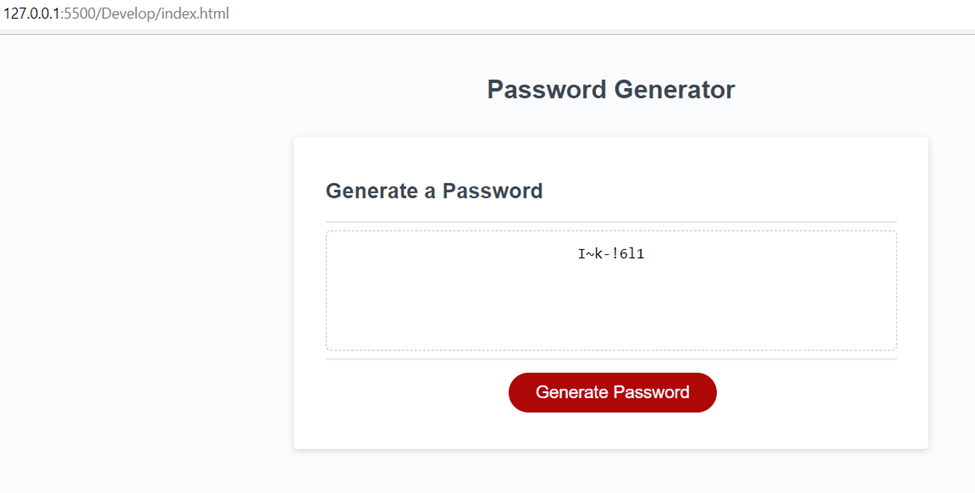The width and height of the screenshot is (975, 493).
Task: Click the address bar URL
Action: 116,13
